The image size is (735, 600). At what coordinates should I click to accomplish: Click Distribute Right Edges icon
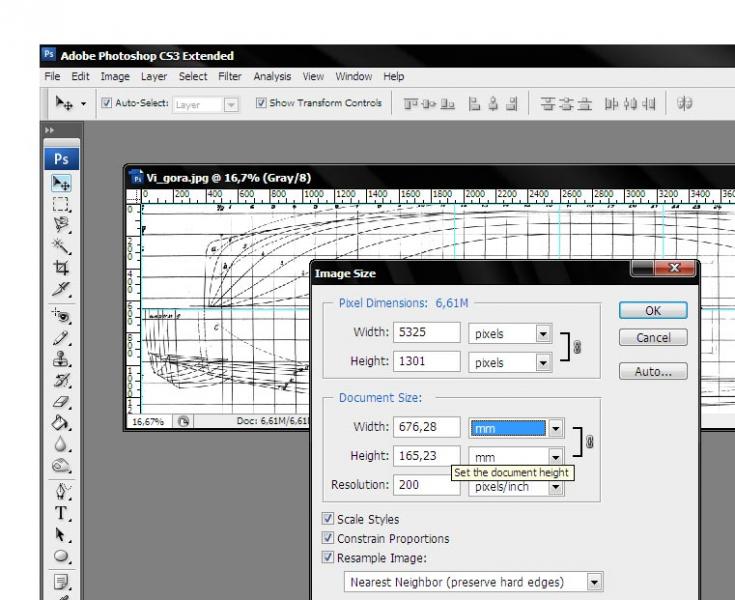(648, 104)
